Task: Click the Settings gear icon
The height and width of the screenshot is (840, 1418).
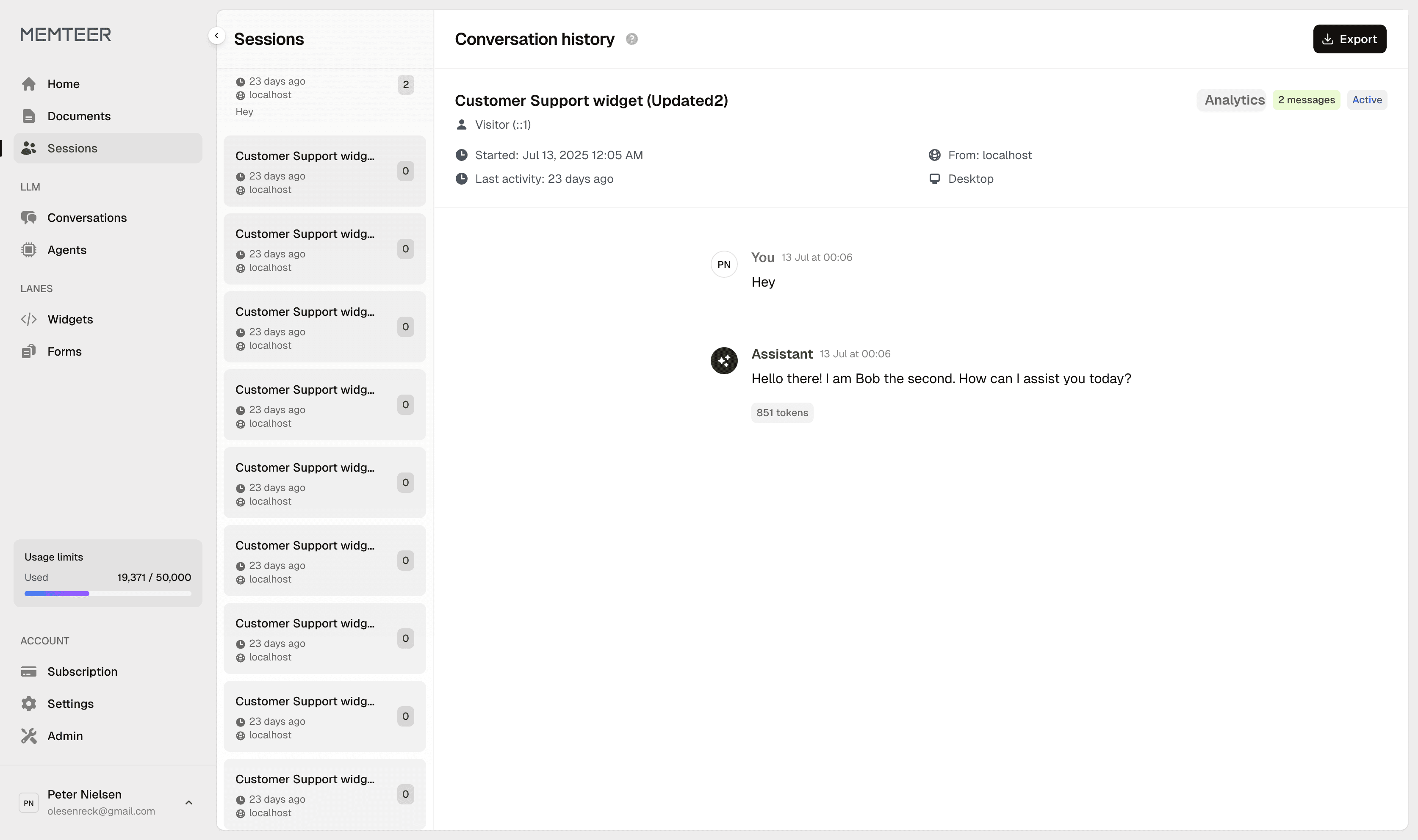Action: [29, 704]
